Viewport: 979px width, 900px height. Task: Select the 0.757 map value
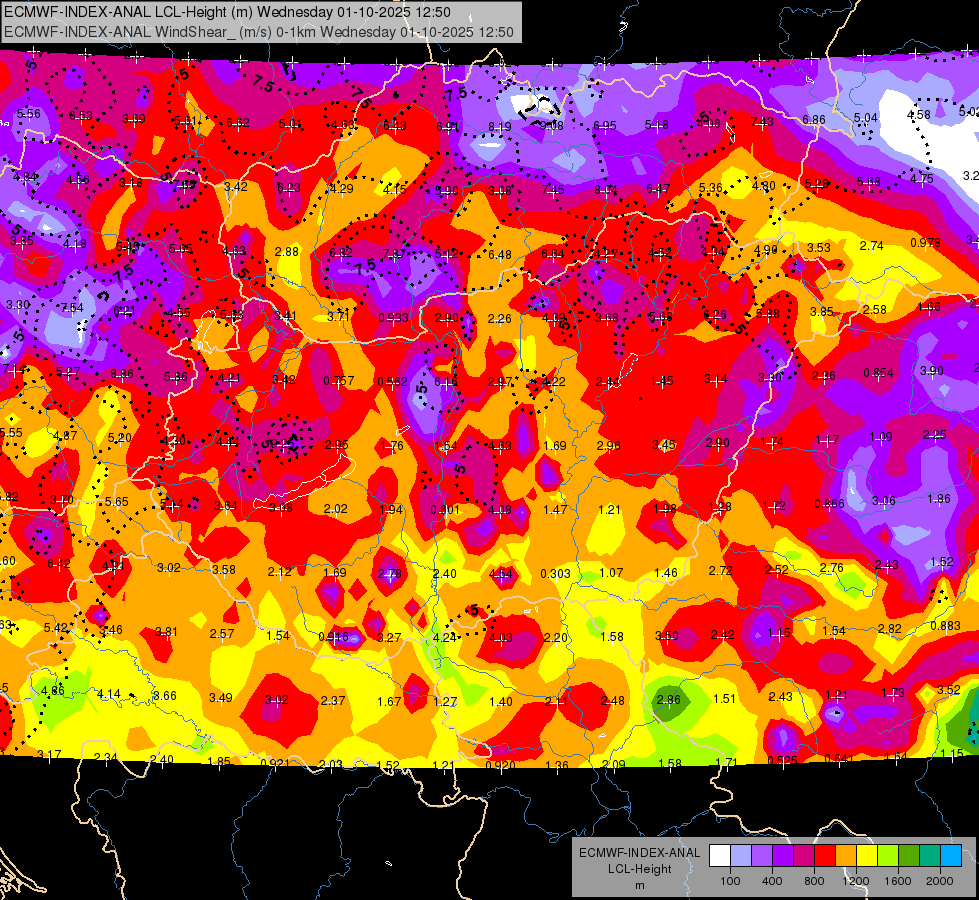tap(339, 380)
